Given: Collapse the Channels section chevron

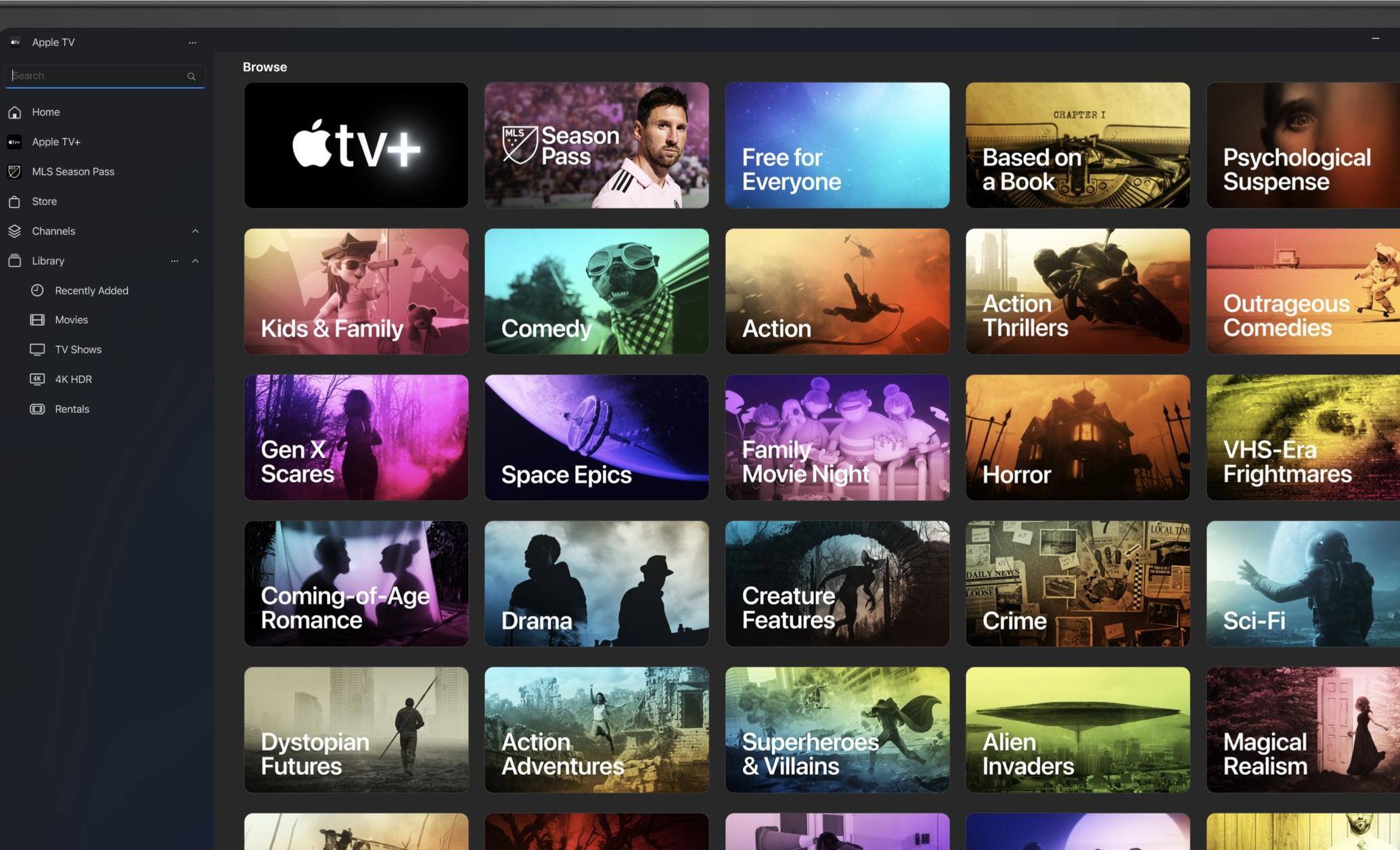Looking at the screenshot, I should [x=195, y=231].
